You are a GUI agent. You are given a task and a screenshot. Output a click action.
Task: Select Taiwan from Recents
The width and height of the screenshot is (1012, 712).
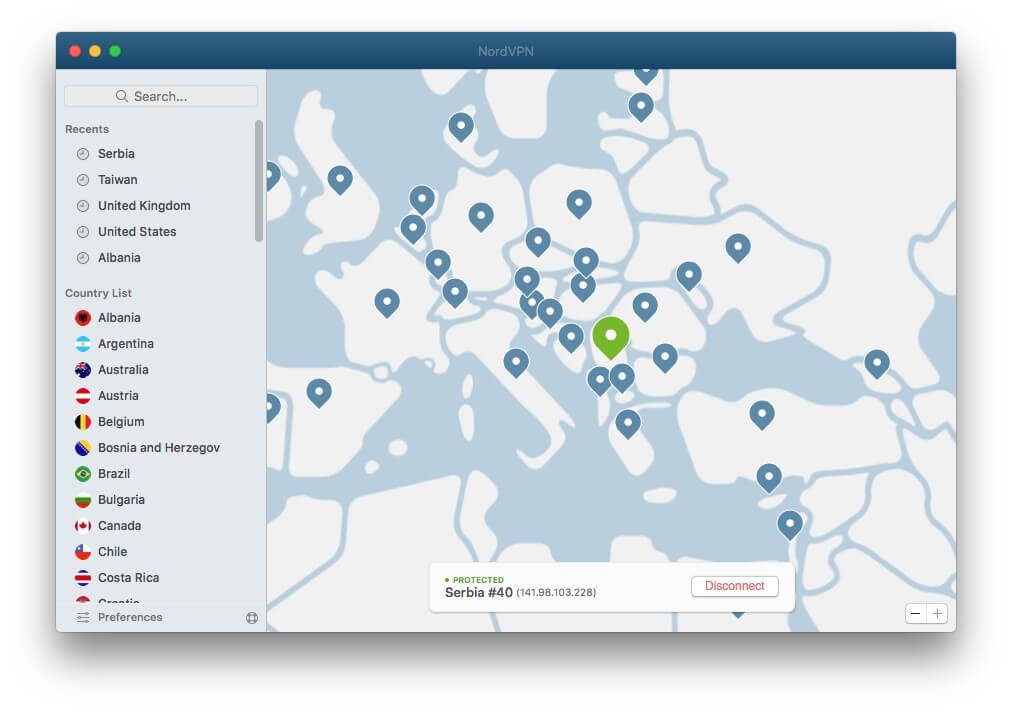click(117, 179)
